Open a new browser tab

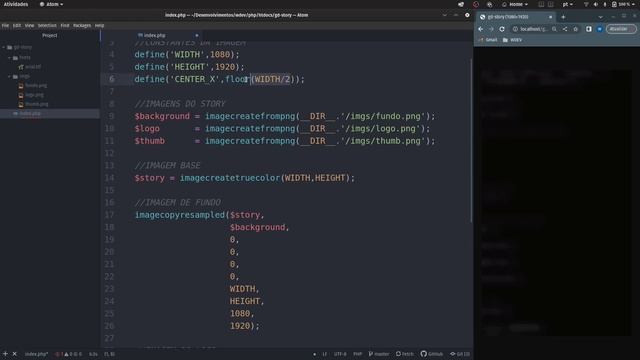[563, 17]
